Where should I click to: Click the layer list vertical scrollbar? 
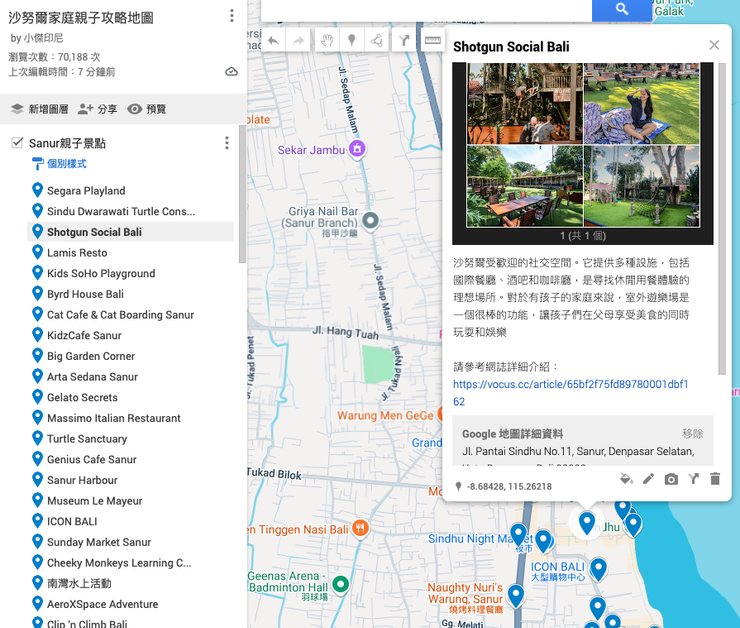(x=242, y=194)
